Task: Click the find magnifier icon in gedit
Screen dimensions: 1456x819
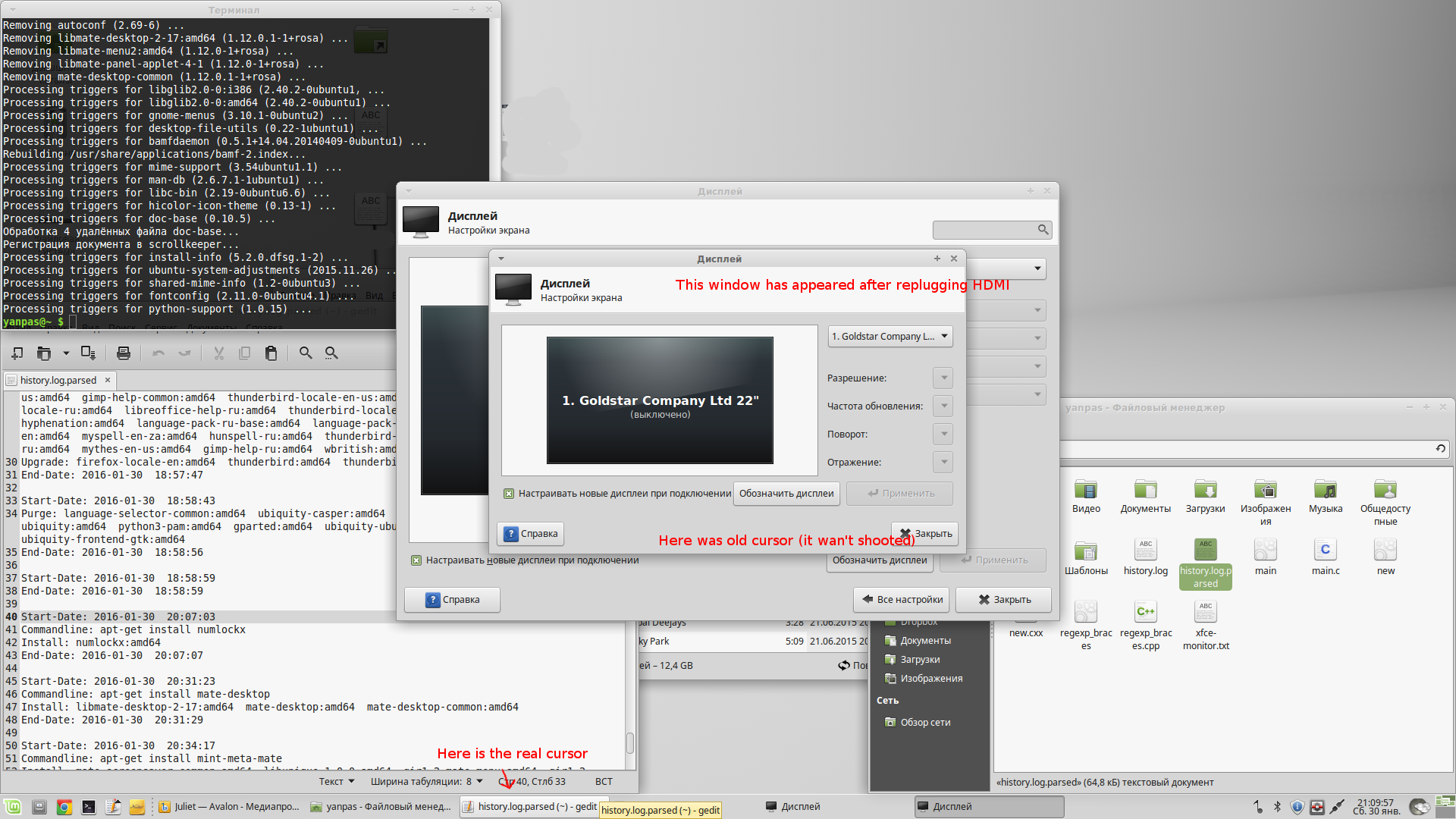Action: point(306,353)
